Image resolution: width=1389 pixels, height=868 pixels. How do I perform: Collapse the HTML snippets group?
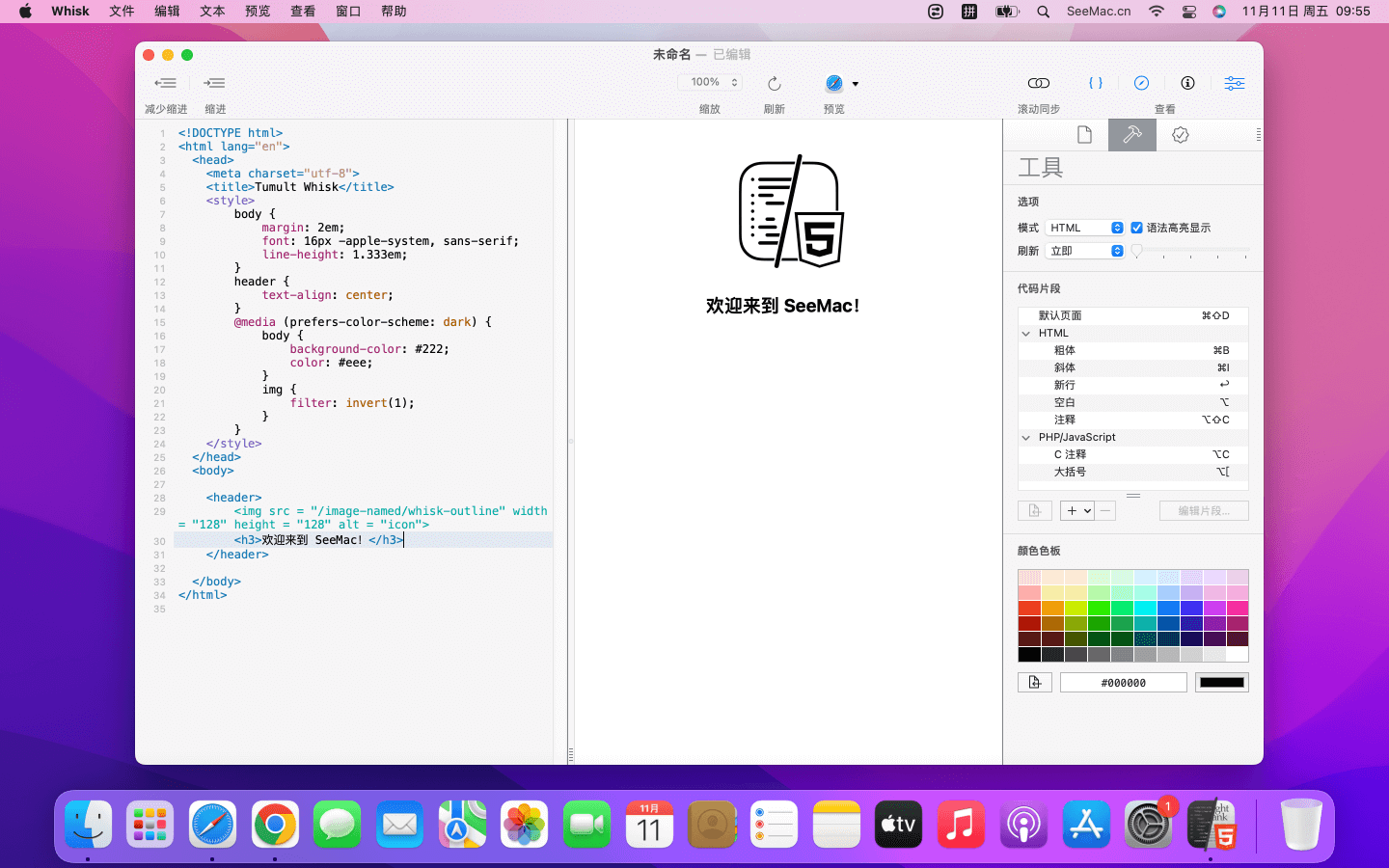click(1026, 334)
